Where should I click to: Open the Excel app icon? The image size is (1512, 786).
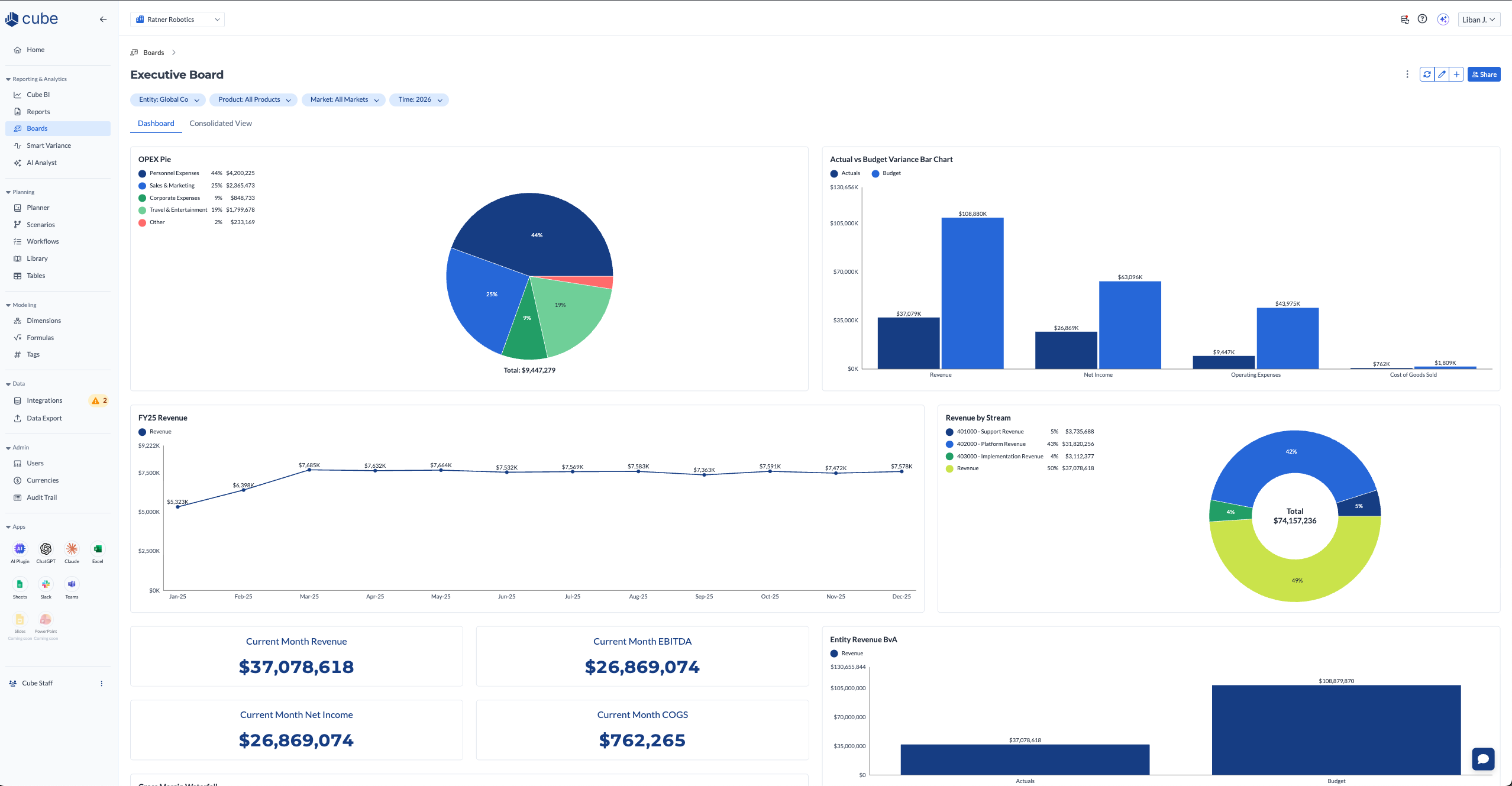pos(98,548)
